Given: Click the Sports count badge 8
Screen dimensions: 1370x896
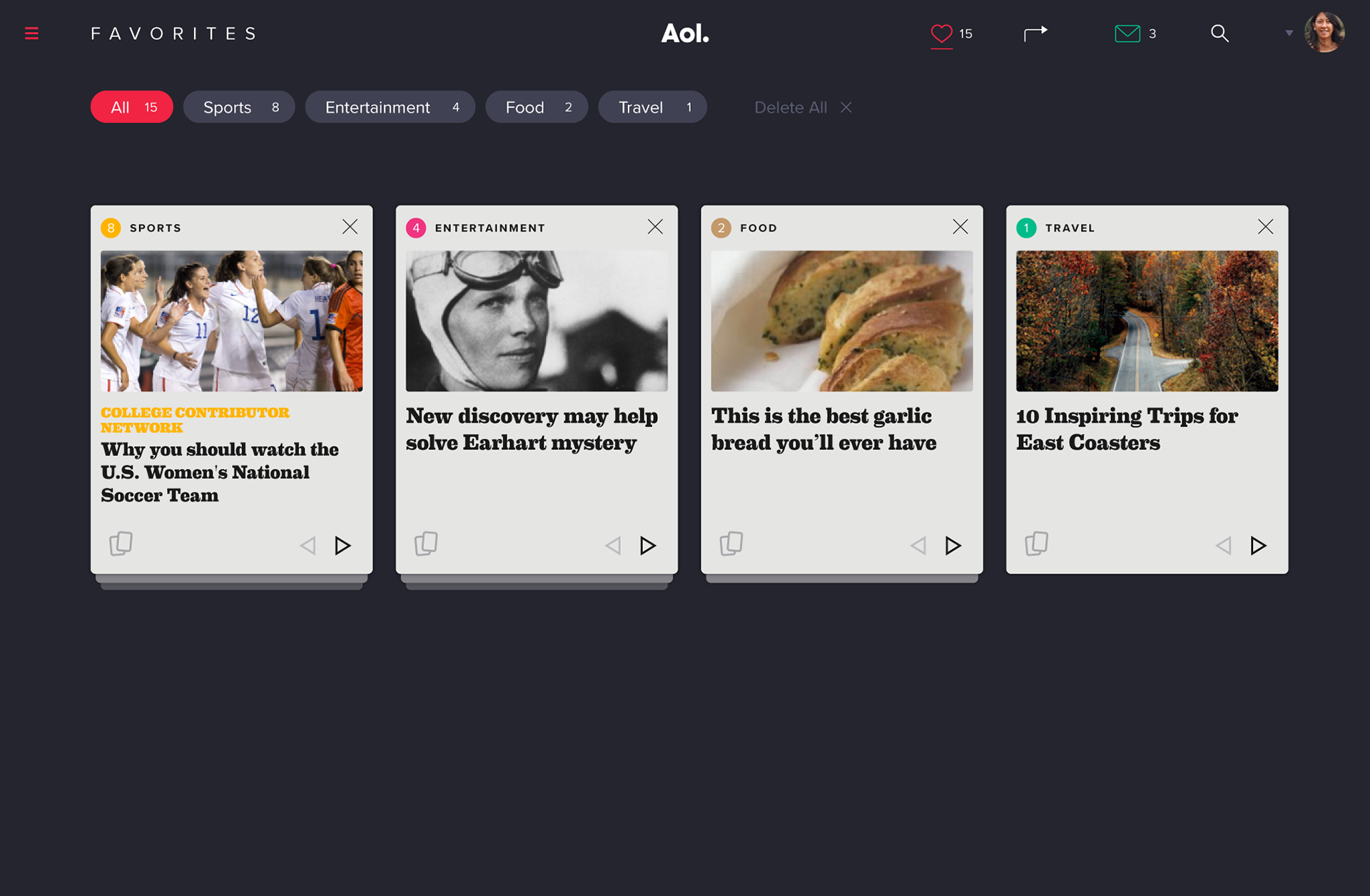Looking at the screenshot, I should pyautogui.click(x=111, y=228).
